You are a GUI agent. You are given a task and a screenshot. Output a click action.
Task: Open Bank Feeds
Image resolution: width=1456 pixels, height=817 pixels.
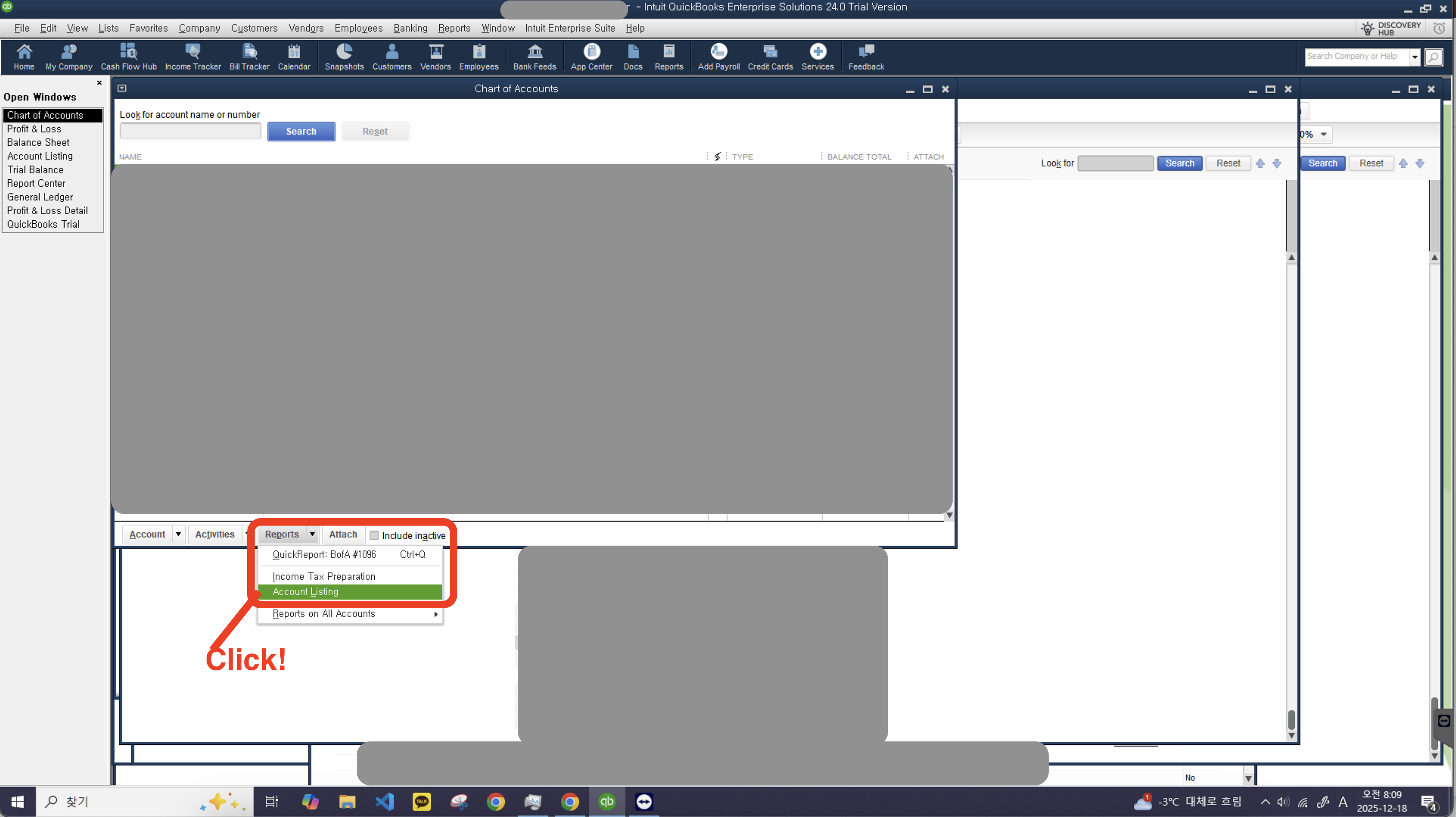534,57
